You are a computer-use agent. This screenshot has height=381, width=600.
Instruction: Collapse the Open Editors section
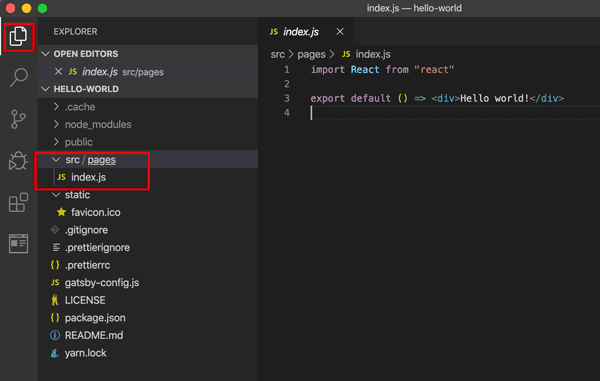46,54
